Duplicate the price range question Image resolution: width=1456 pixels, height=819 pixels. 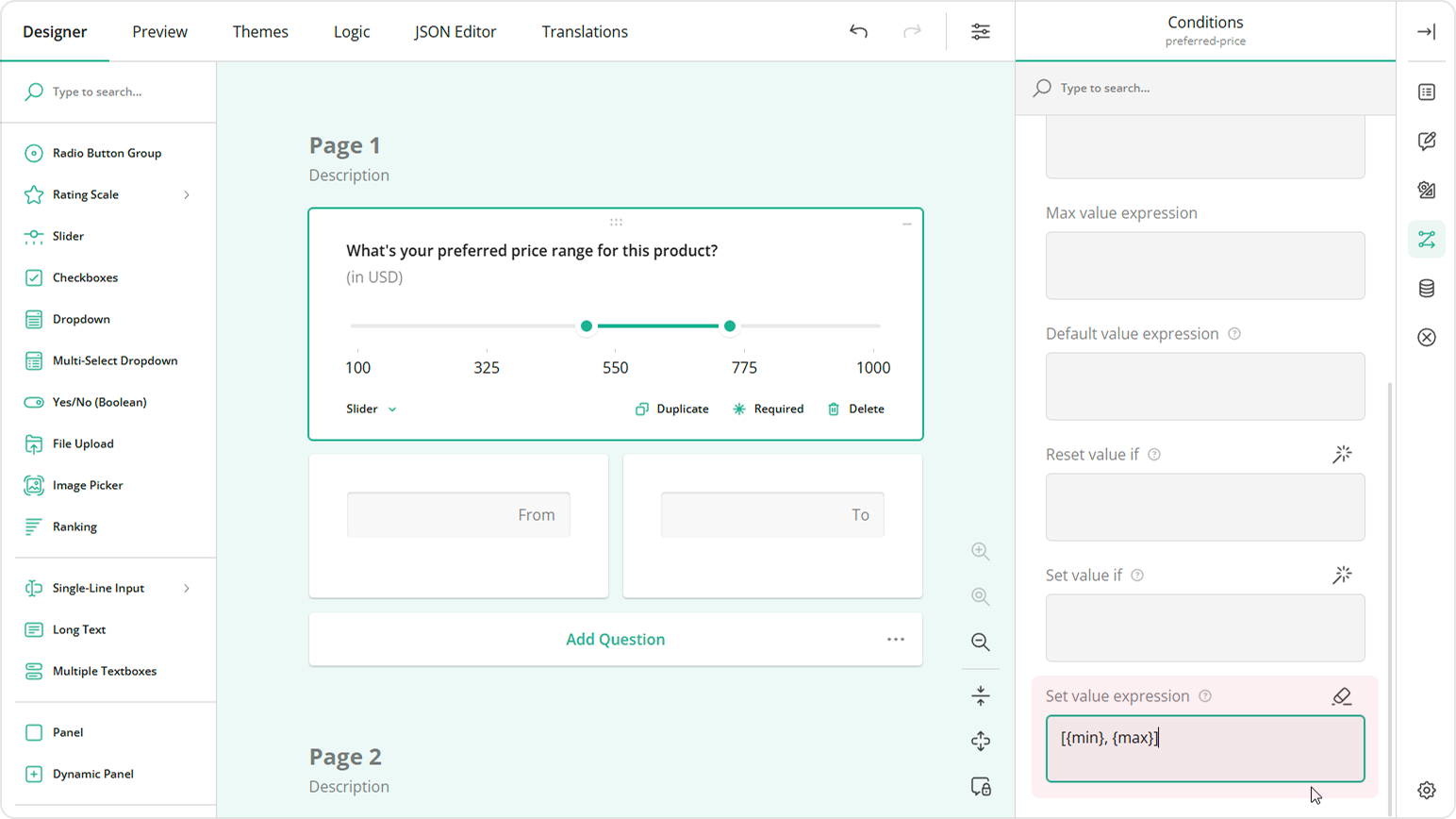671,409
